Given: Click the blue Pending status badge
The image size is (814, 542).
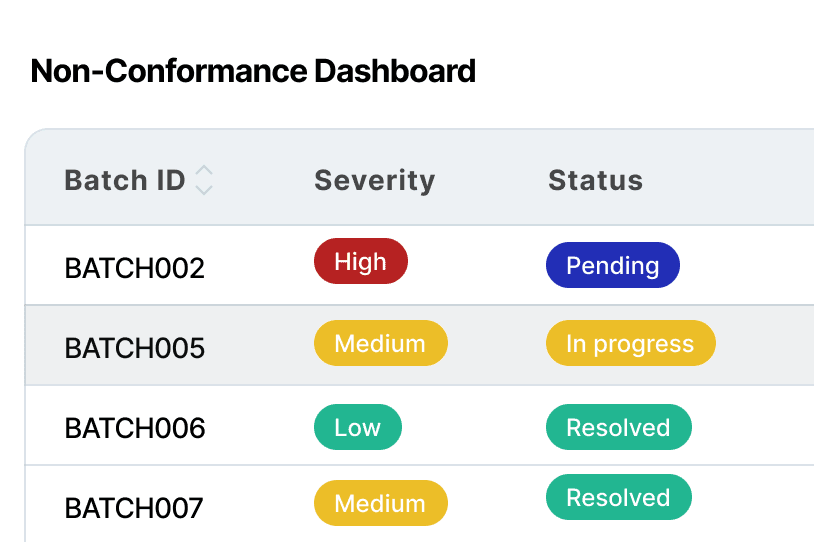Looking at the screenshot, I should [x=613, y=265].
